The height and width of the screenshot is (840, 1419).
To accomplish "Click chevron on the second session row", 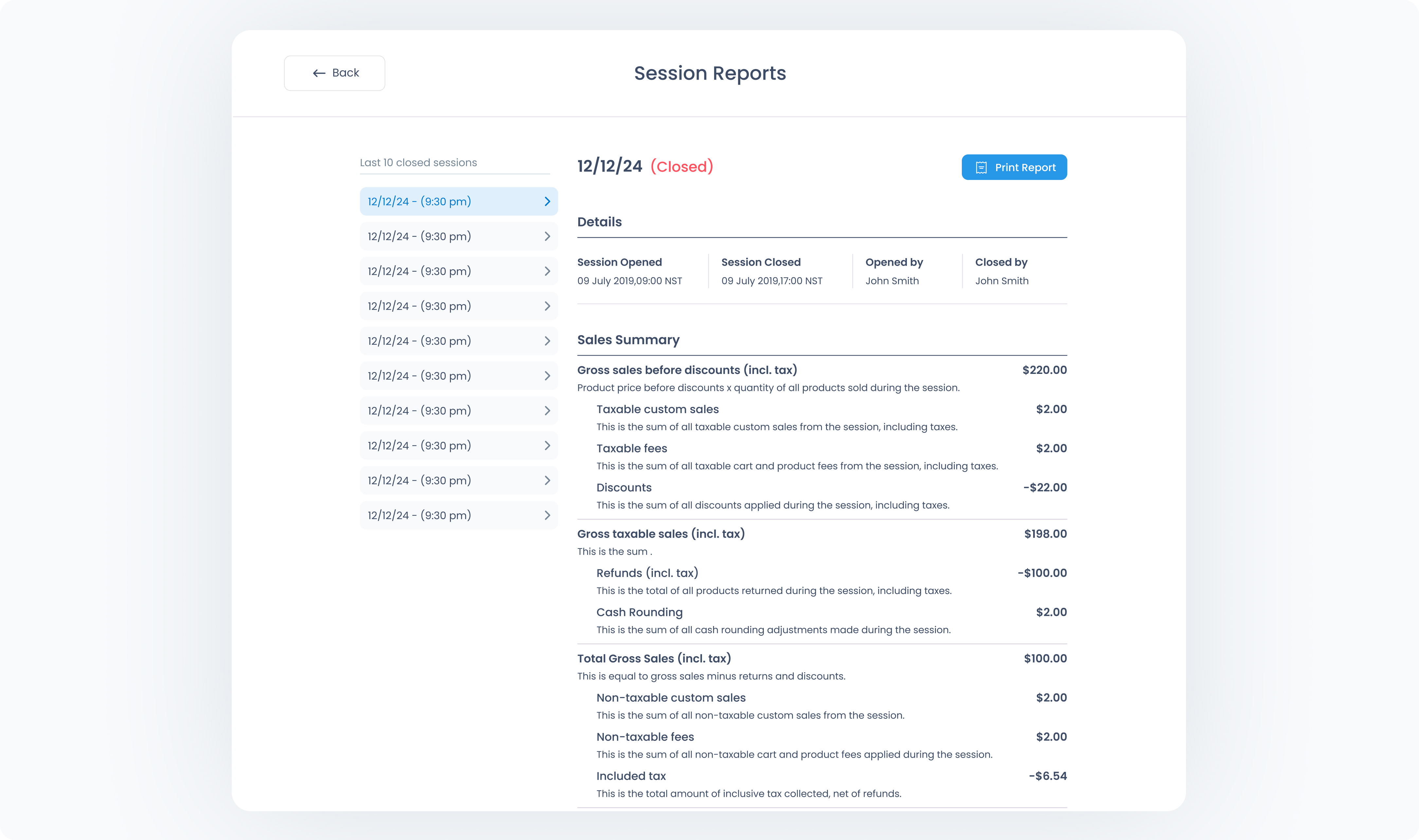I will coord(547,236).
